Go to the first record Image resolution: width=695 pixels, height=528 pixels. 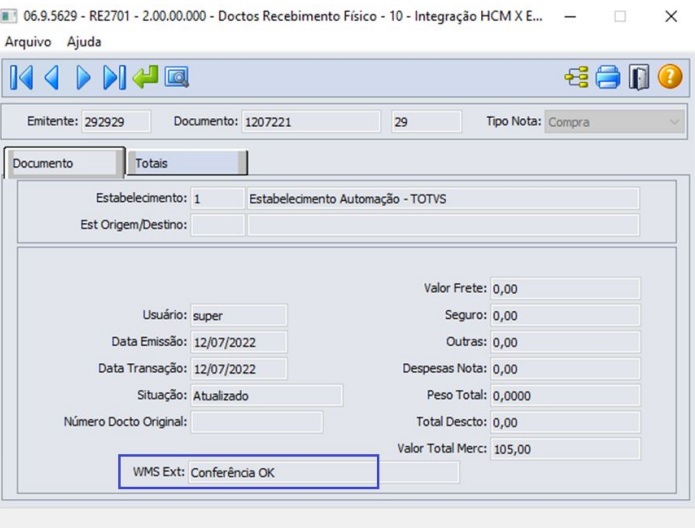(21, 78)
